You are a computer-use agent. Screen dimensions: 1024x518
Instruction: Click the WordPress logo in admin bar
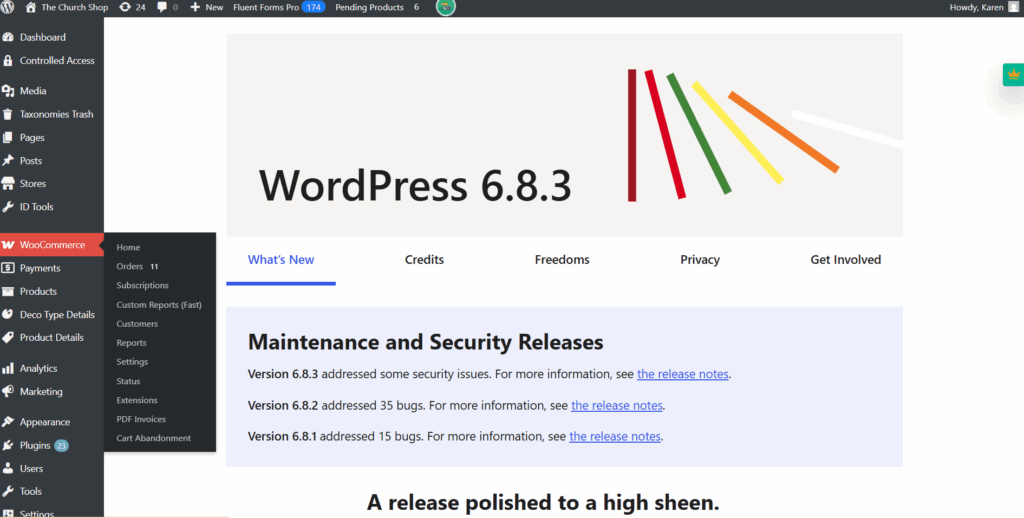[9, 7]
